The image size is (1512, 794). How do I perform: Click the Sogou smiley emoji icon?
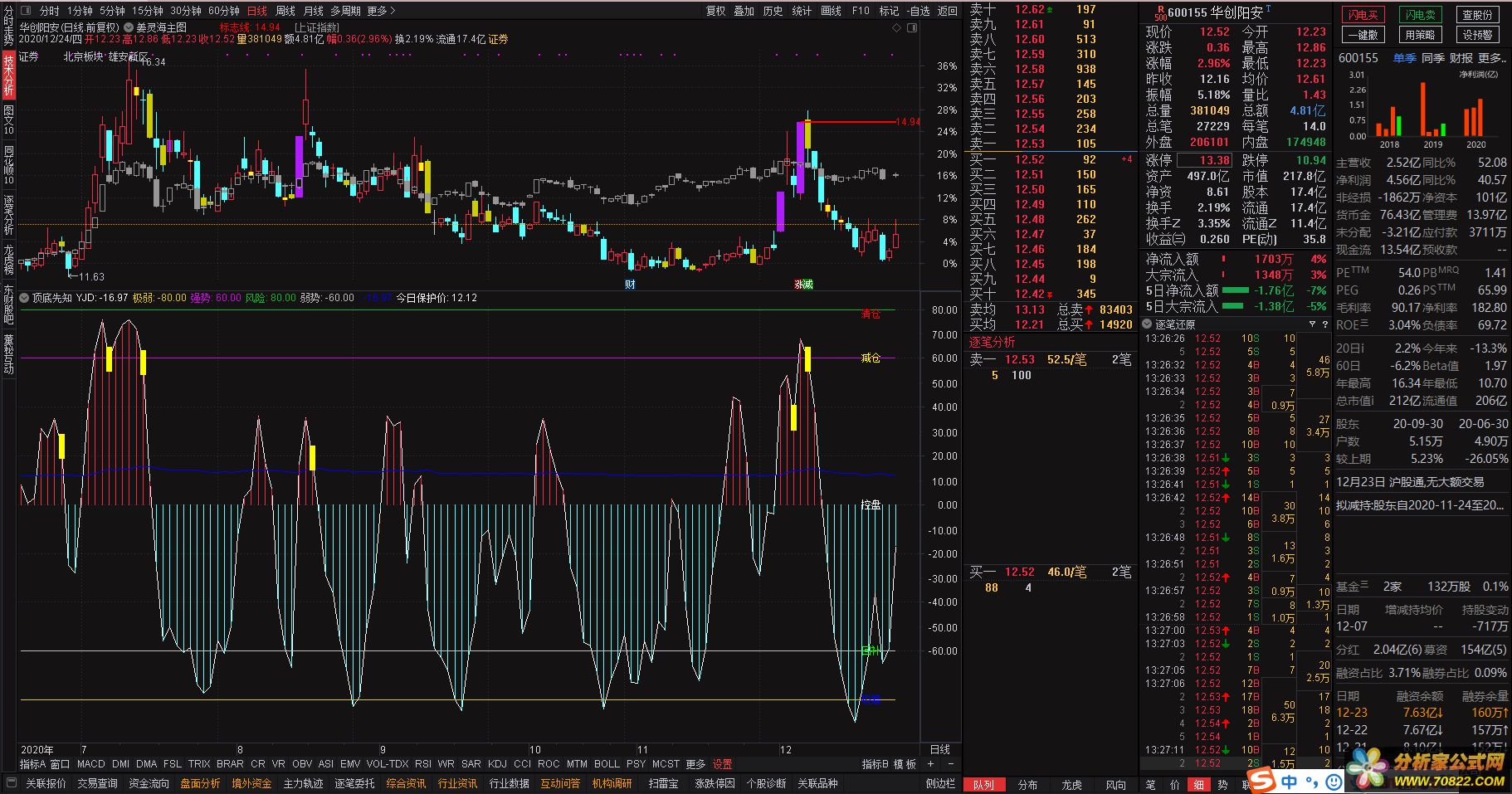click(1334, 781)
